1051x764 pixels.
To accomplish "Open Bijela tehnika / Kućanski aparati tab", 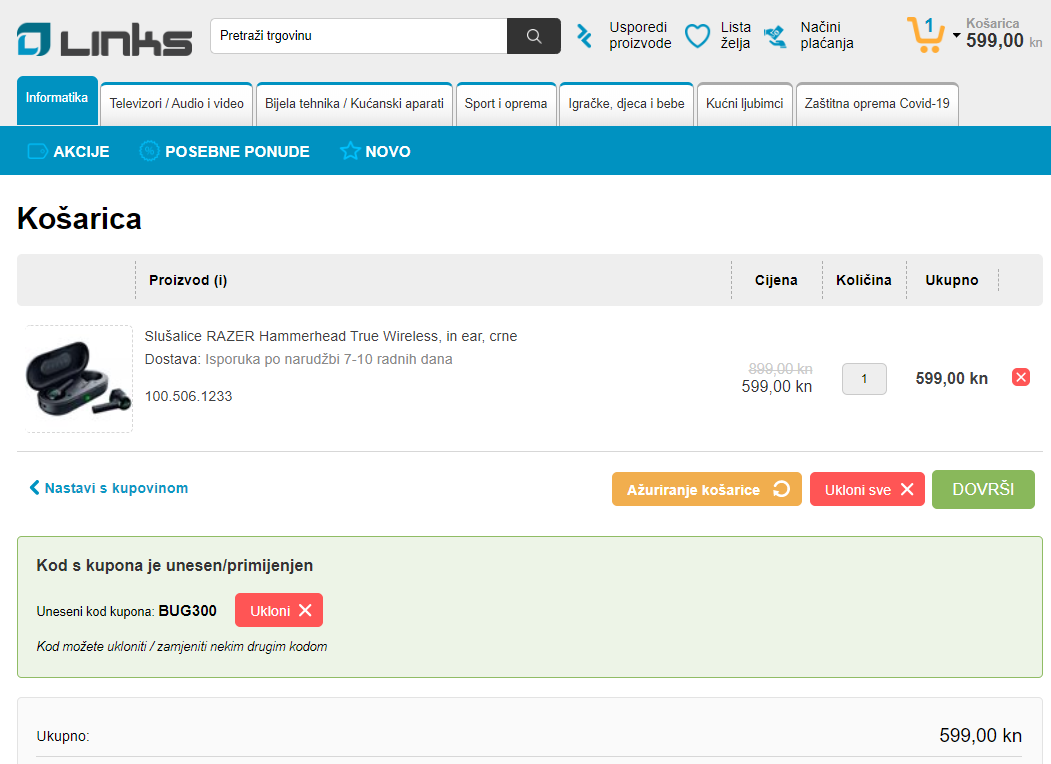I will point(354,104).
